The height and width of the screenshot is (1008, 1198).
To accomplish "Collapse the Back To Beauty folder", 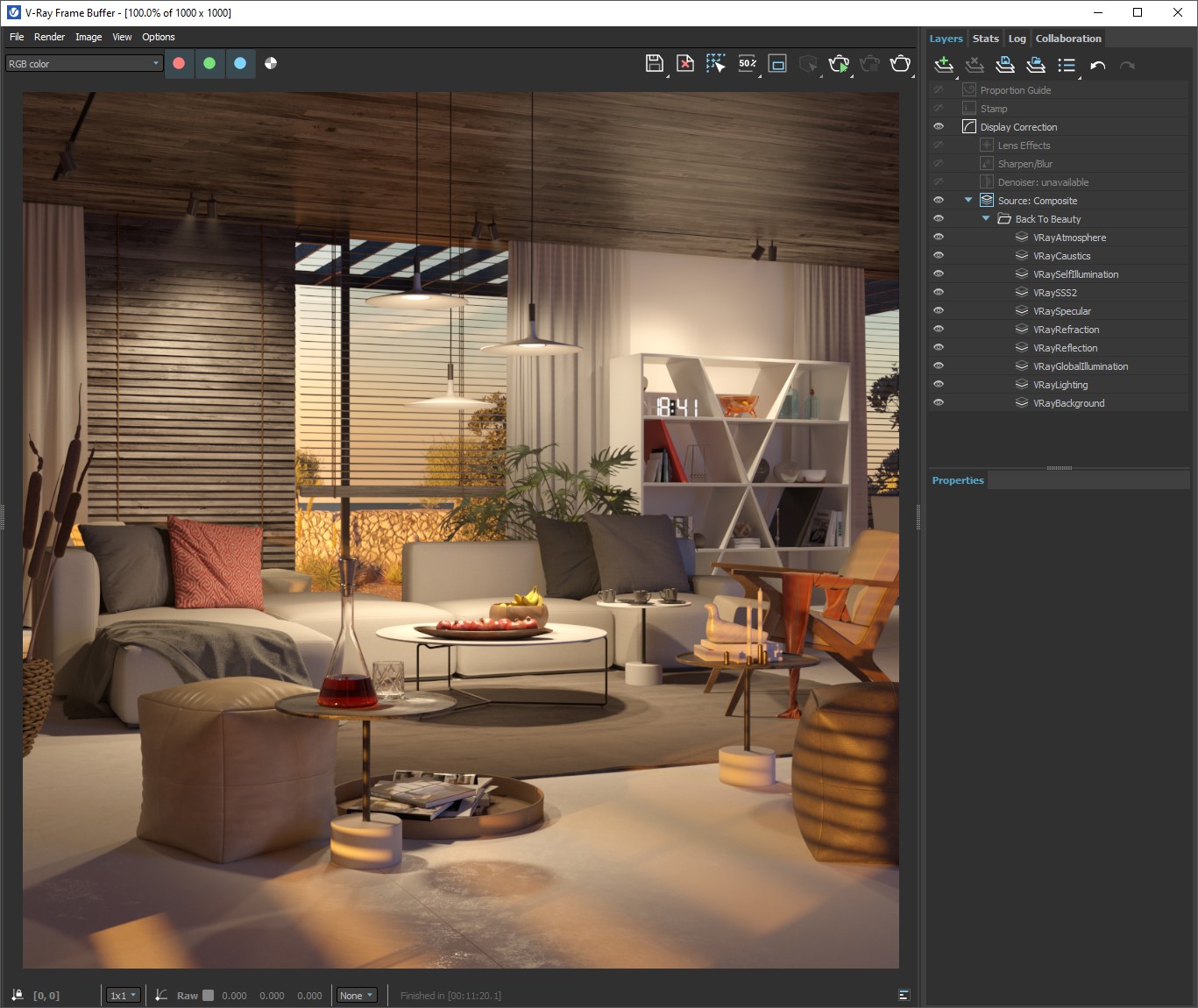I will coord(986,219).
